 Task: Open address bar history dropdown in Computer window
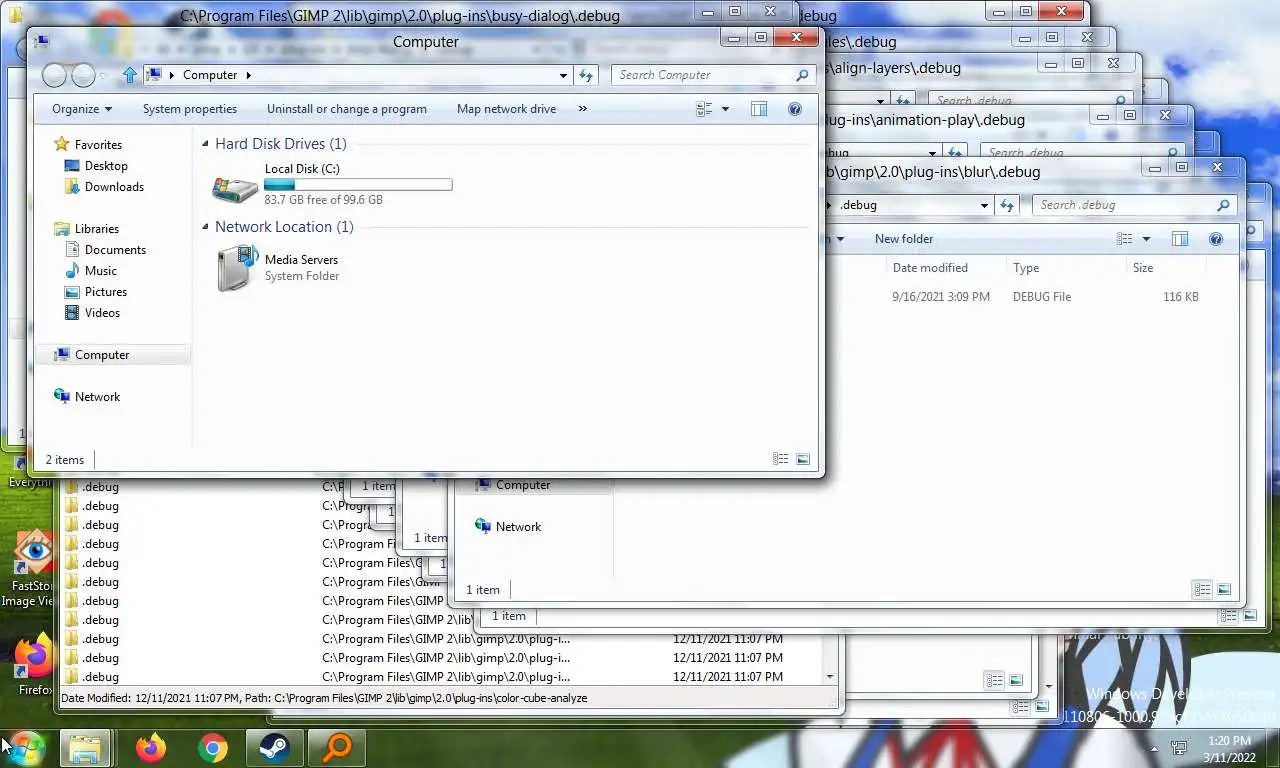click(x=564, y=75)
